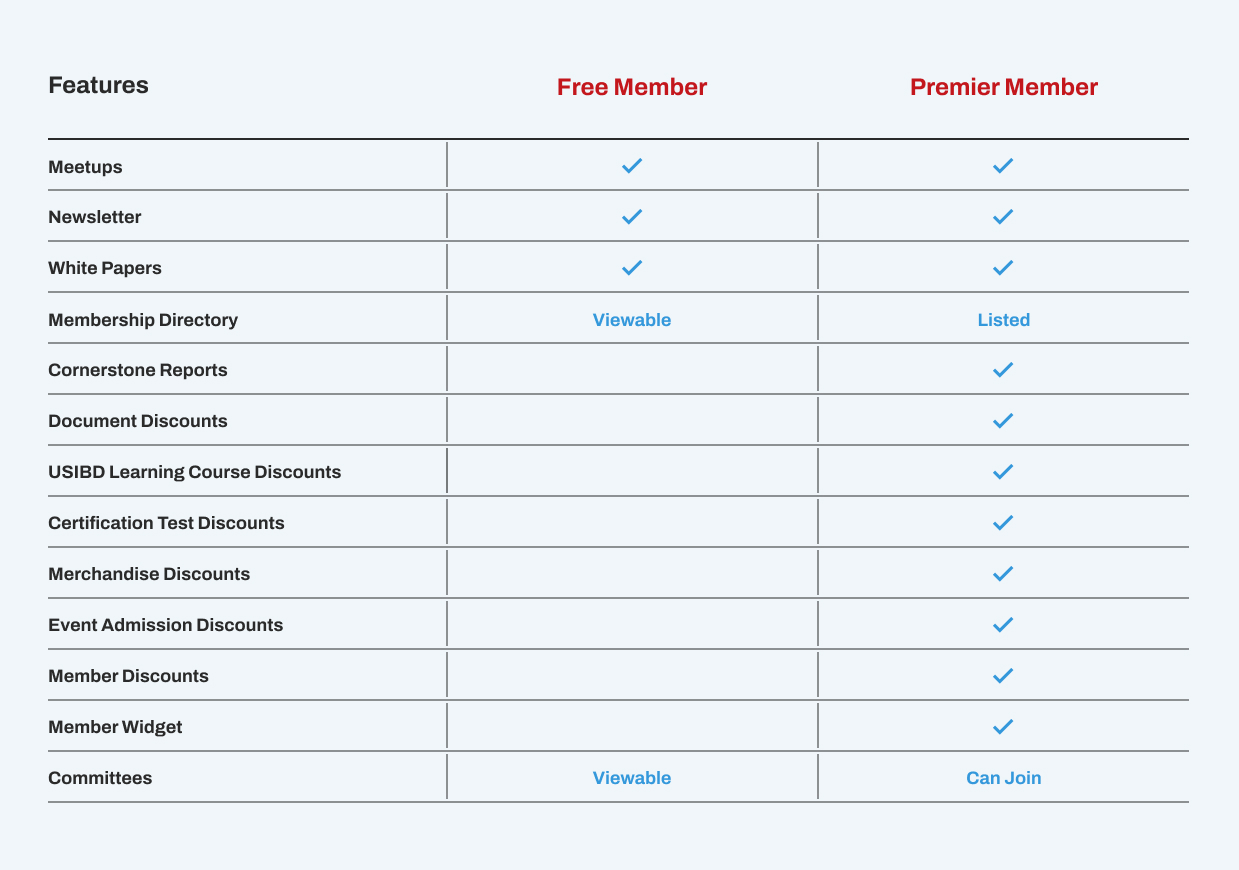This screenshot has height=870, width=1239.
Task: Click the Free Member White Papers checkmark
Action: pos(632,268)
